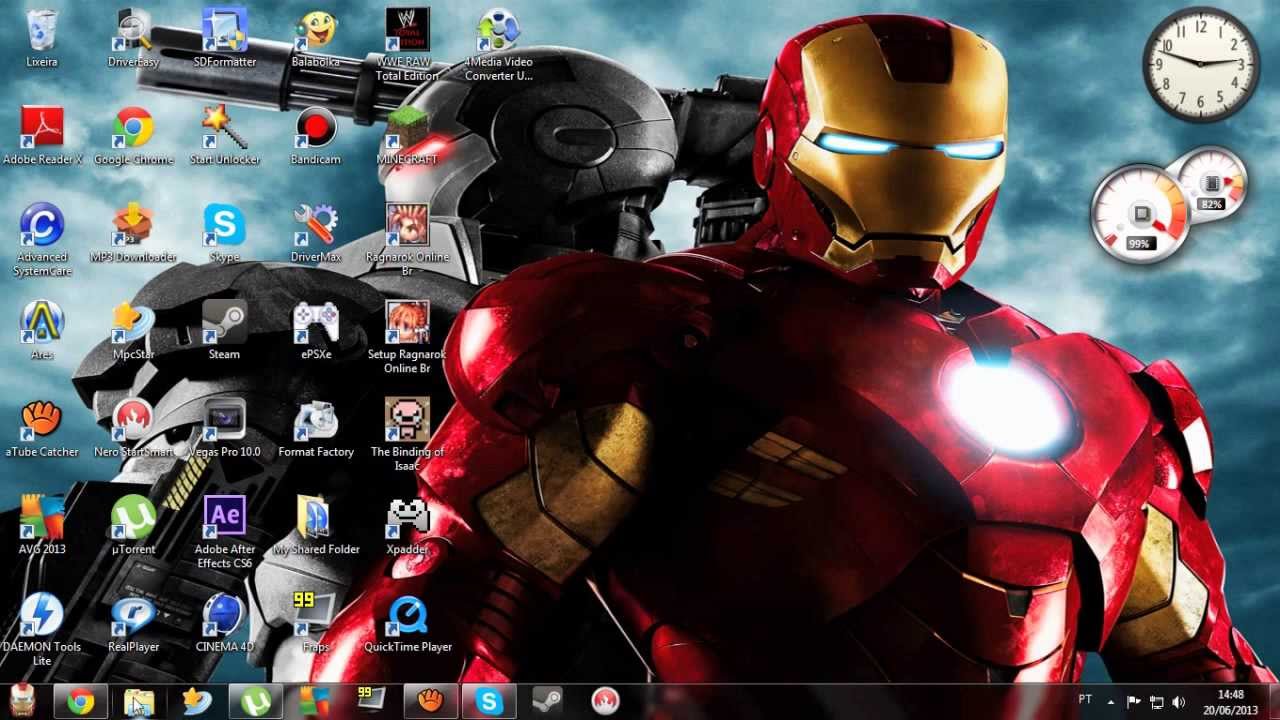Click the RealPlayer desktop shortcut
The height and width of the screenshot is (720, 1280).
point(133,624)
